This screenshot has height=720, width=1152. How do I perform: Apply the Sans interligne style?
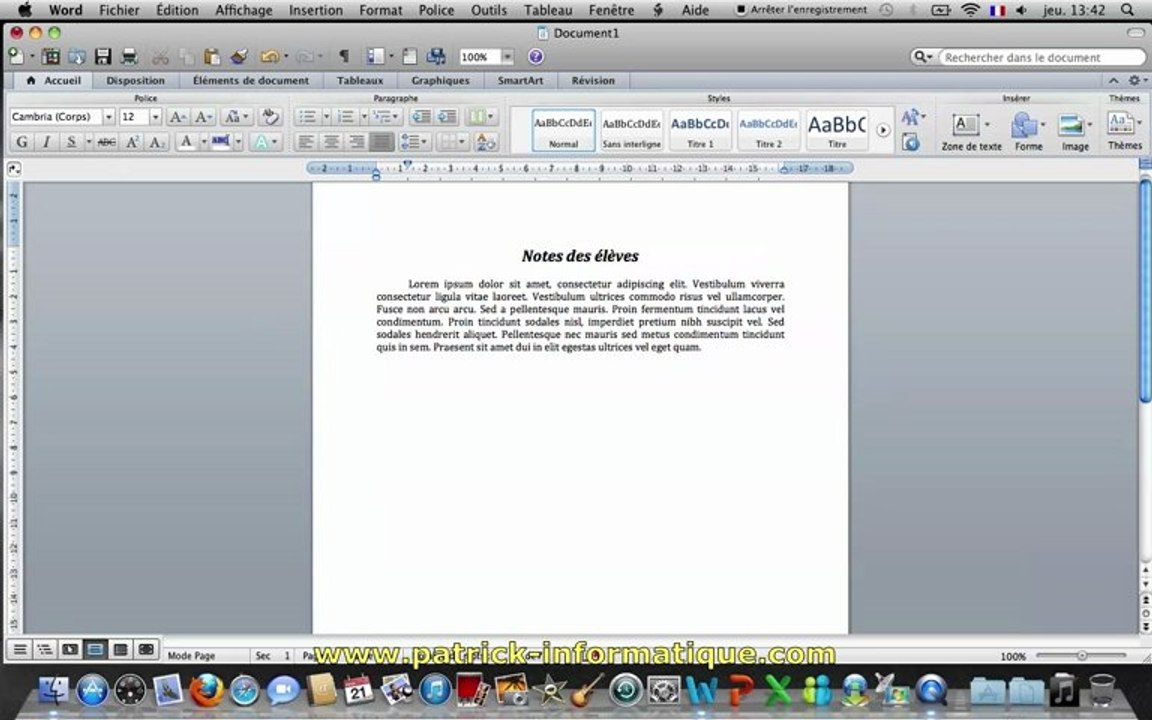click(632, 131)
